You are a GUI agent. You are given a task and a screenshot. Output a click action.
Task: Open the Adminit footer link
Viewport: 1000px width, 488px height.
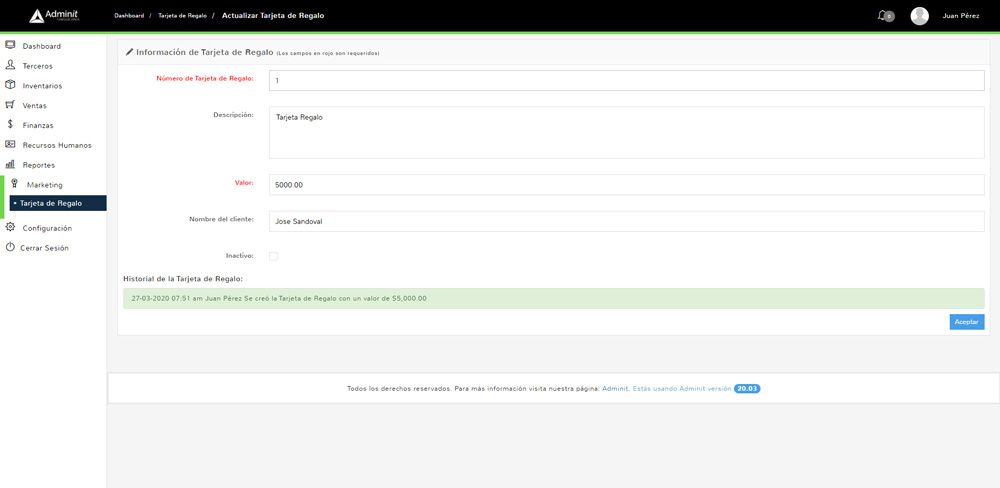click(615, 388)
